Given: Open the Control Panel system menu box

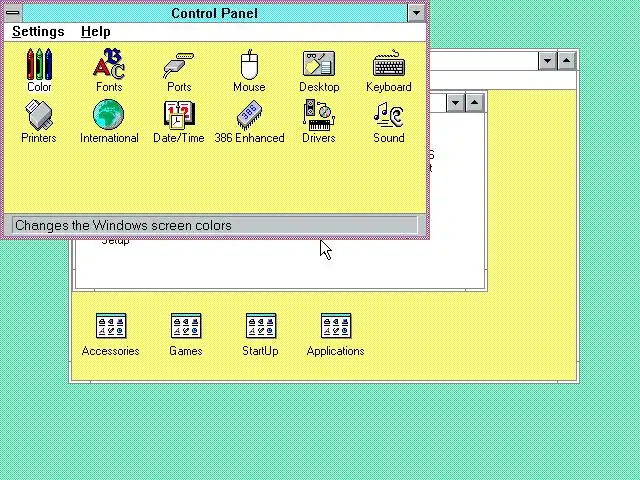Looking at the screenshot, I should pyautogui.click(x=13, y=13).
